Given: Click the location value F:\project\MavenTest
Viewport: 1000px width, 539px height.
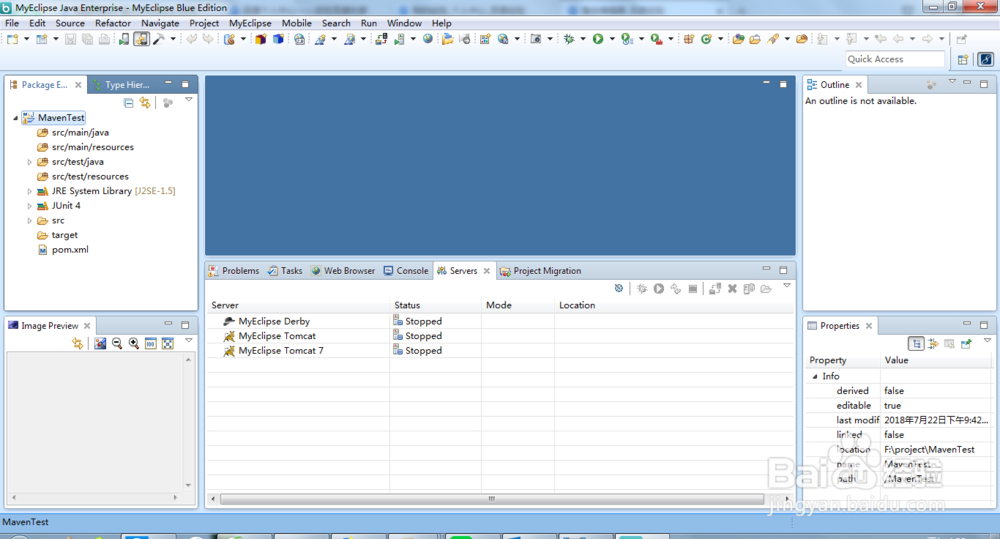Looking at the screenshot, I should click(x=929, y=450).
